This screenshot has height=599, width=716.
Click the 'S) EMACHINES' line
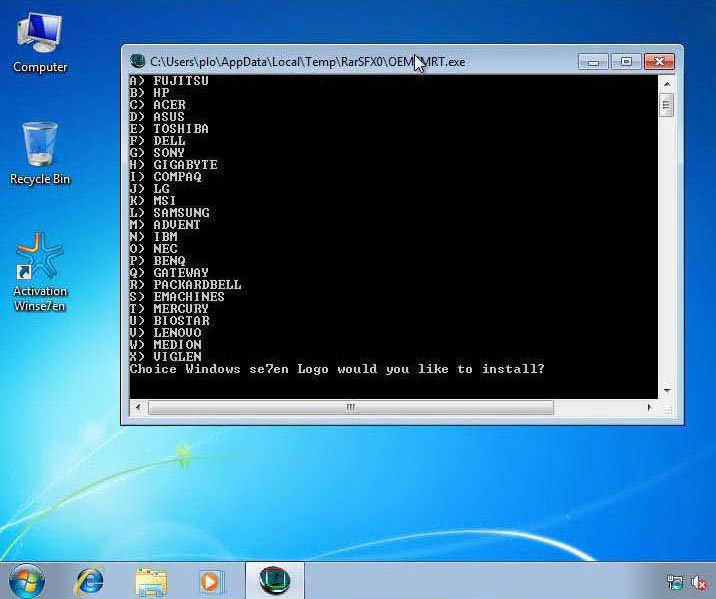coord(177,297)
